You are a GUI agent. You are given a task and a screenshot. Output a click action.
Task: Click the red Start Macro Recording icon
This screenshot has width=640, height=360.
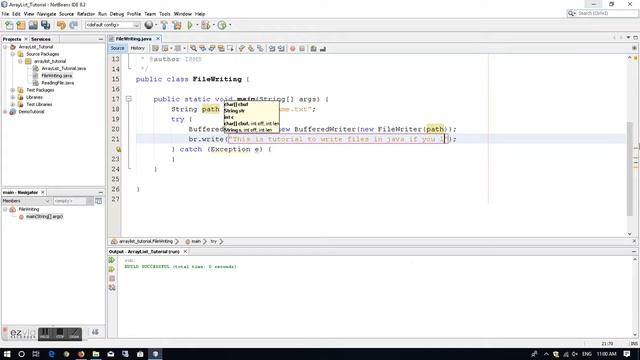293,49
